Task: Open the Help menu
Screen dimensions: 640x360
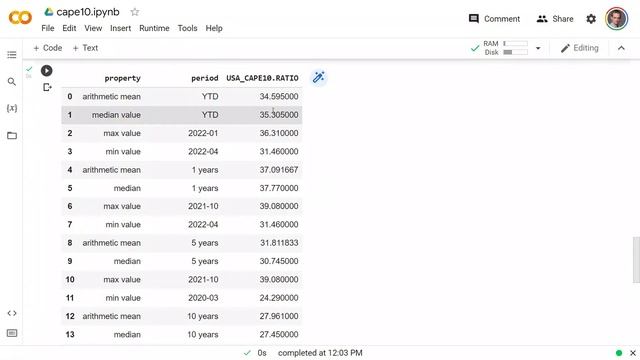Action: 214,28
